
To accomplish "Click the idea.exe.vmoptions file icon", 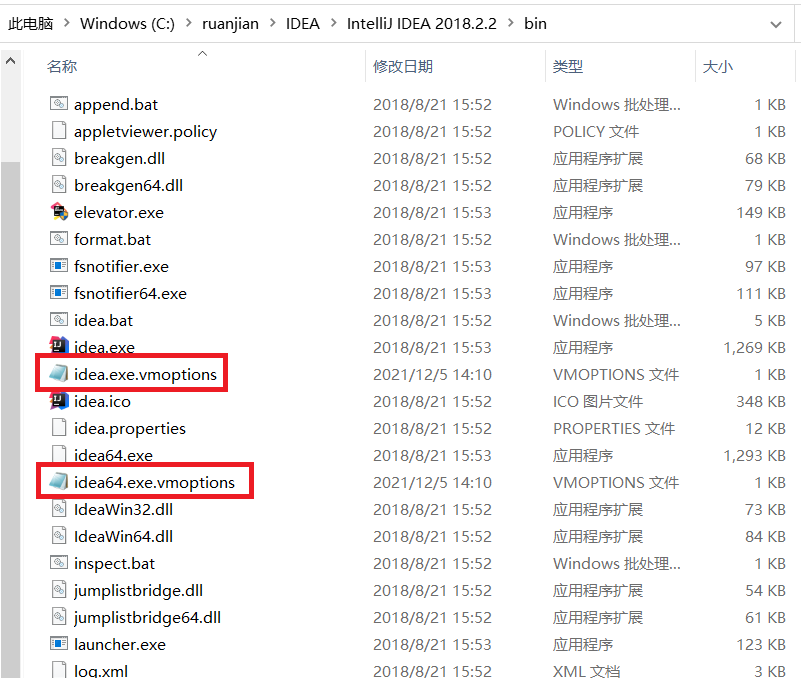I will (x=59, y=374).
